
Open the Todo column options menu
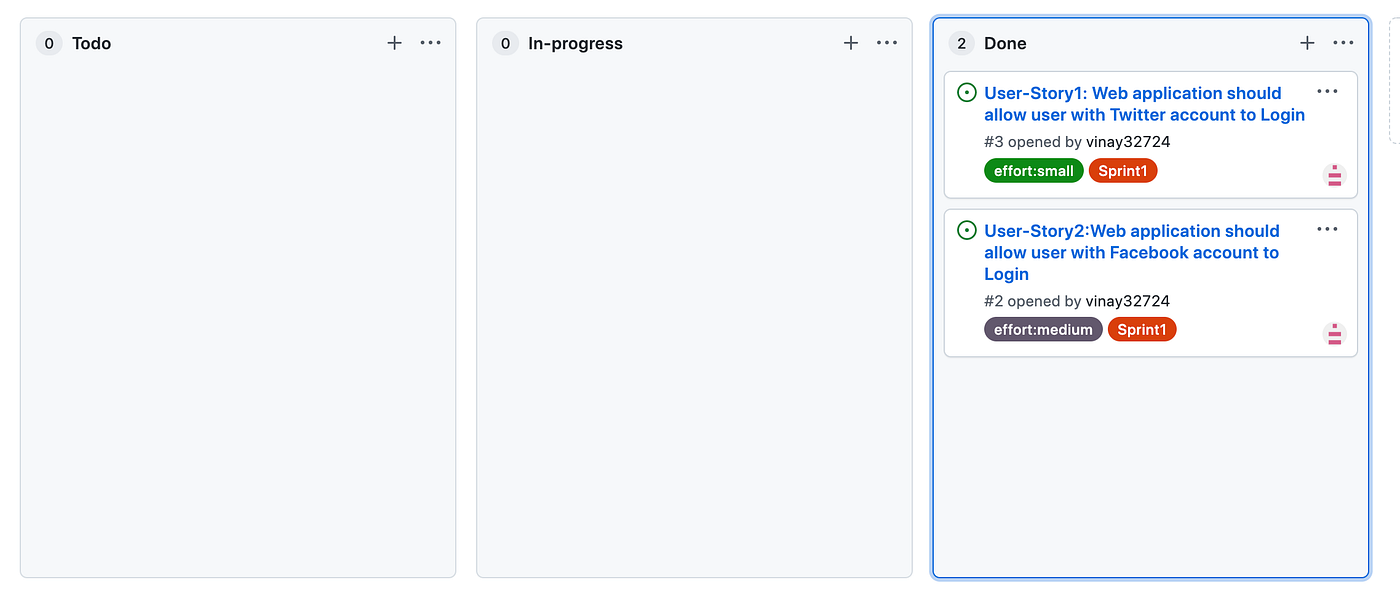click(431, 43)
